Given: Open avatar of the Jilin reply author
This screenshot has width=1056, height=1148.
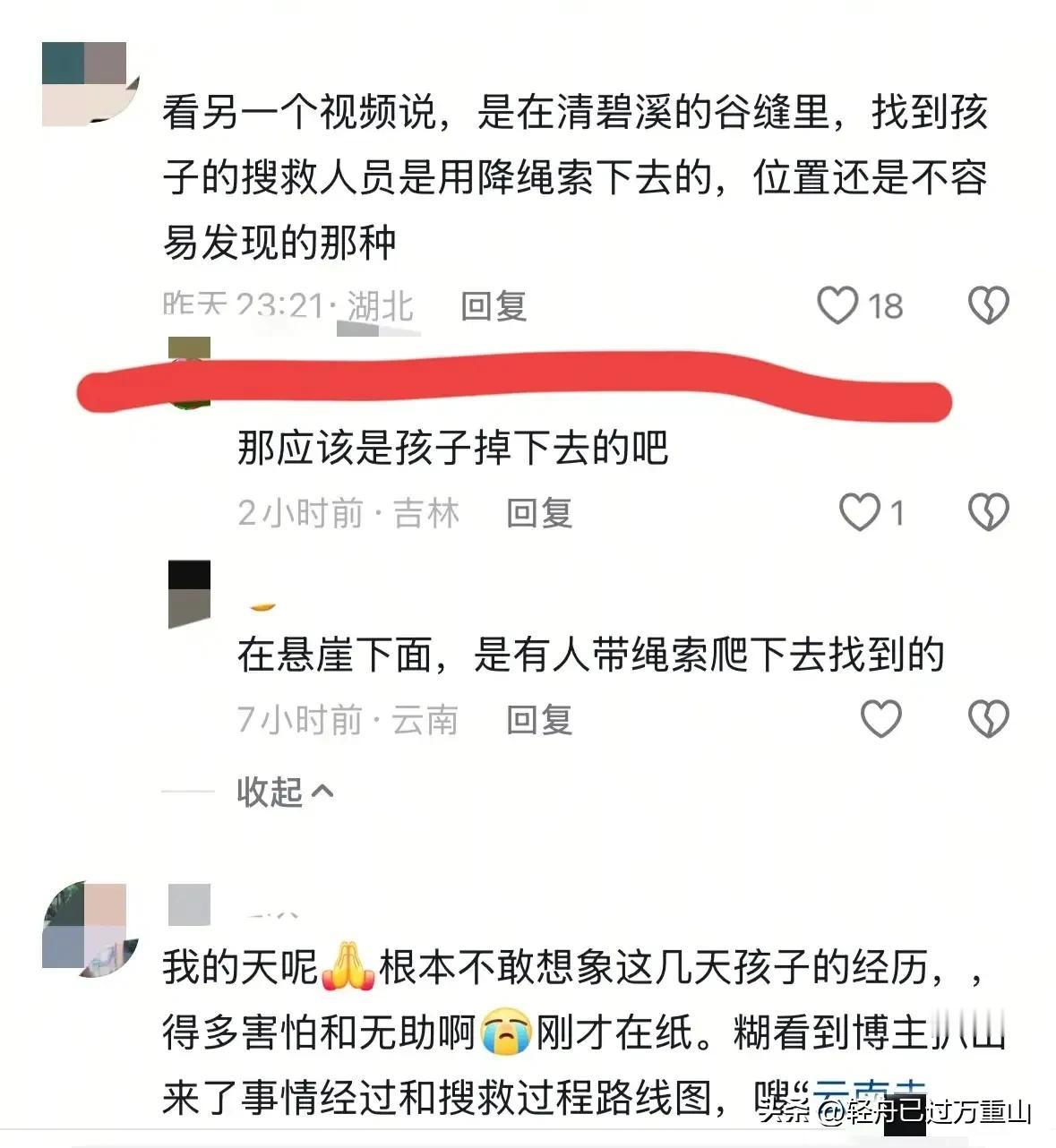Looking at the screenshot, I should [189, 373].
